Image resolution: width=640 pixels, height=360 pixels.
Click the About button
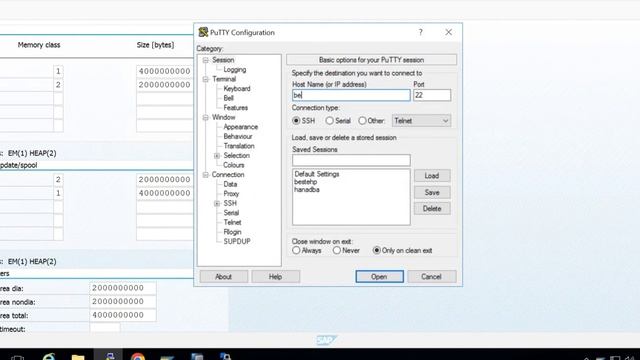click(x=223, y=277)
